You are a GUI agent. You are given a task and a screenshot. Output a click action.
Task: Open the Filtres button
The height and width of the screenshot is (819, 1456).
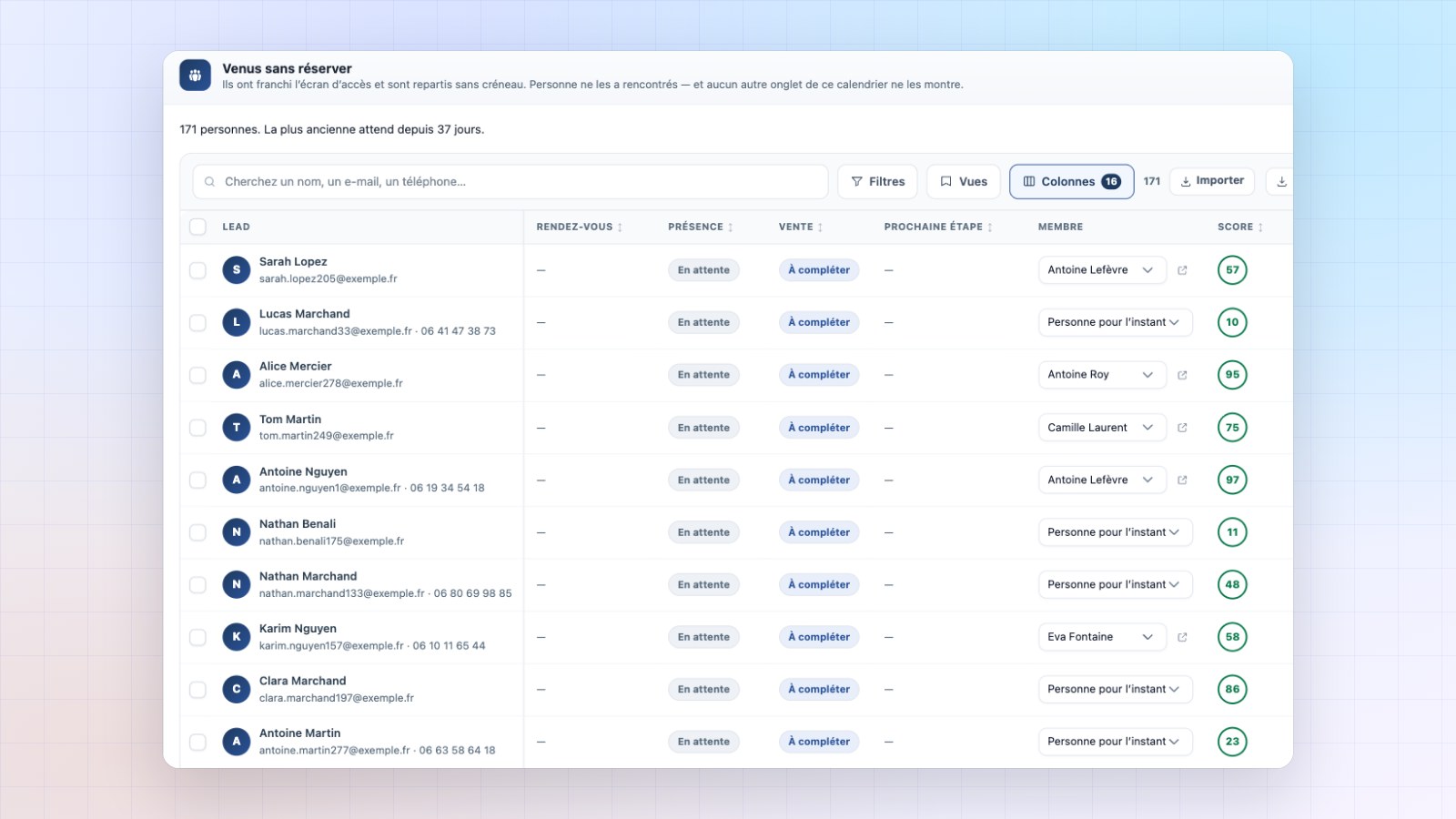point(878,181)
